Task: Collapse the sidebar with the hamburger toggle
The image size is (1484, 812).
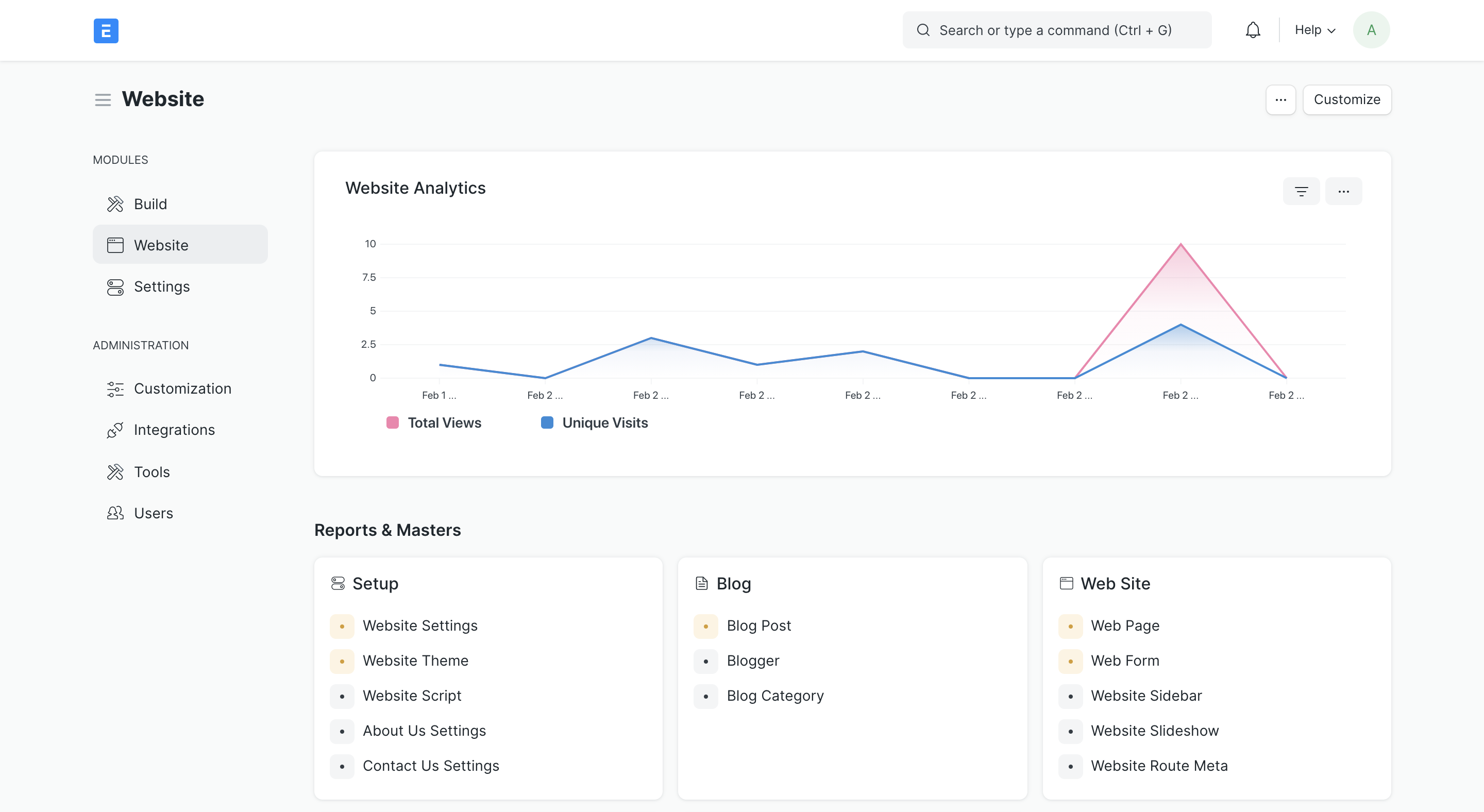Action: point(103,99)
